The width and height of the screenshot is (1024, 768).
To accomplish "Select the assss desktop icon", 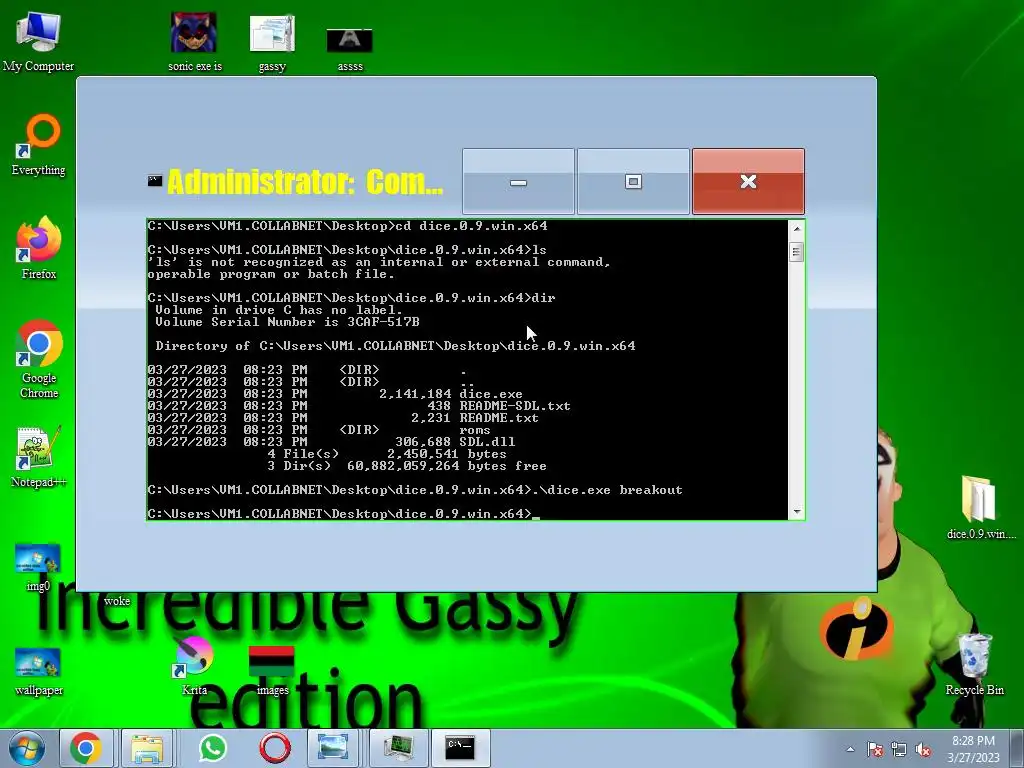I will click(x=349, y=48).
